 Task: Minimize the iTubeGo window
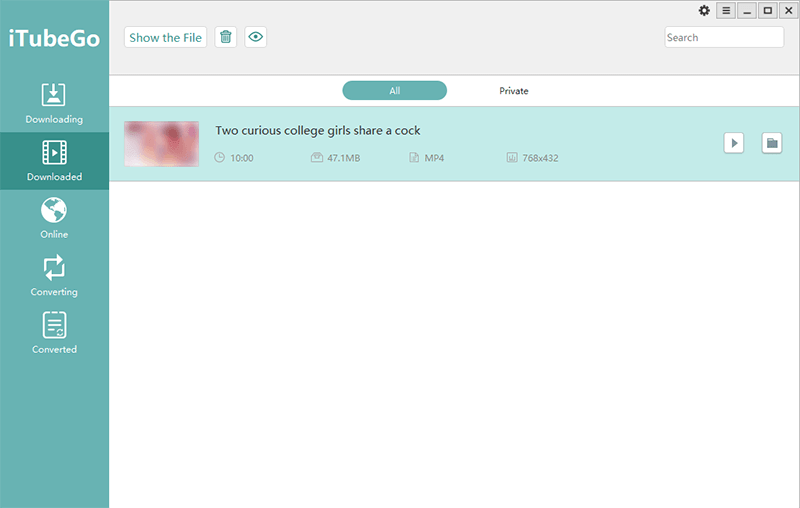(x=747, y=10)
